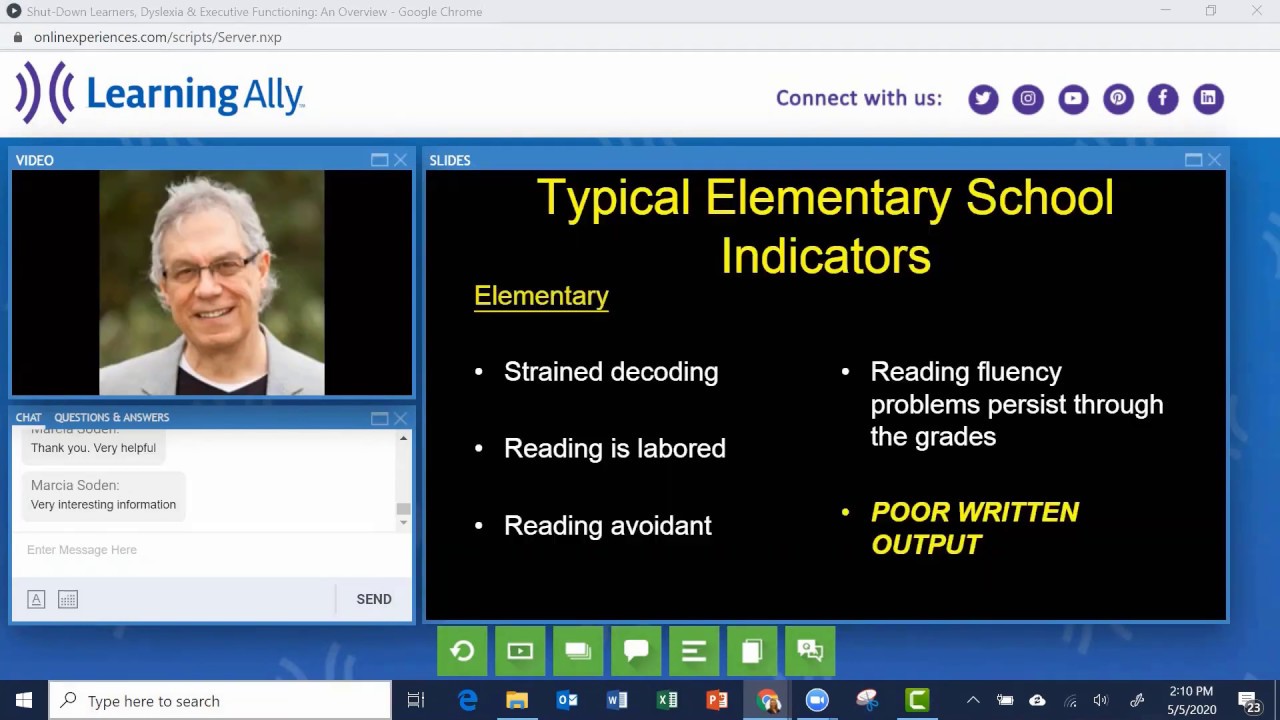Show hidden system tray icons
1280x720 pixels.
pyautogui.click(x=973, y=700)
